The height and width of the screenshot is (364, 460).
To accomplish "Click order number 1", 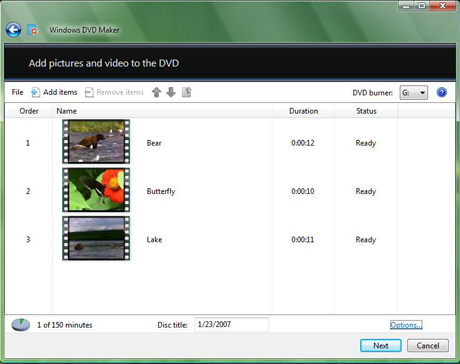I will (x=28, y=143).
